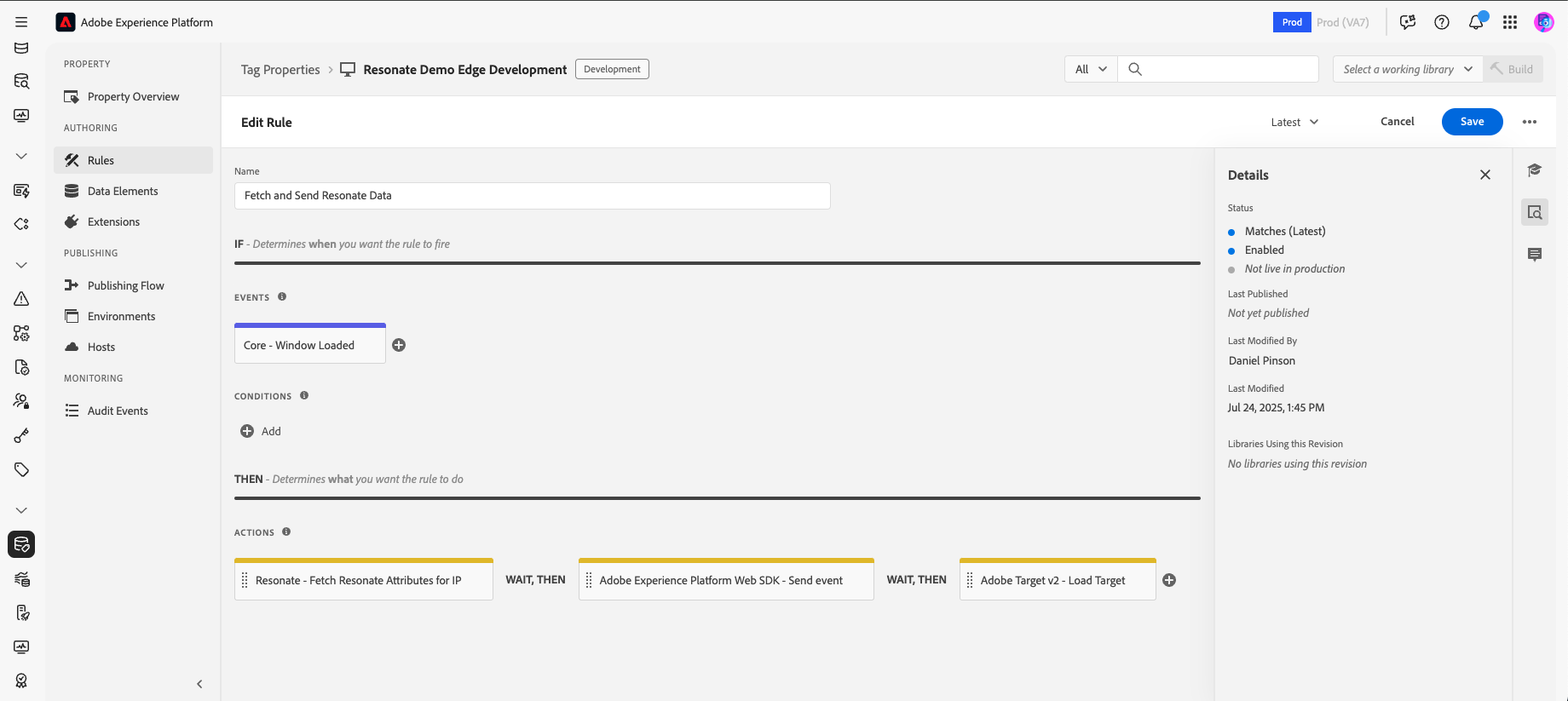This screenshot has width=1568, height=701.
Task: Open the Prod sandbox selector
Action: tap(1322, 22)
